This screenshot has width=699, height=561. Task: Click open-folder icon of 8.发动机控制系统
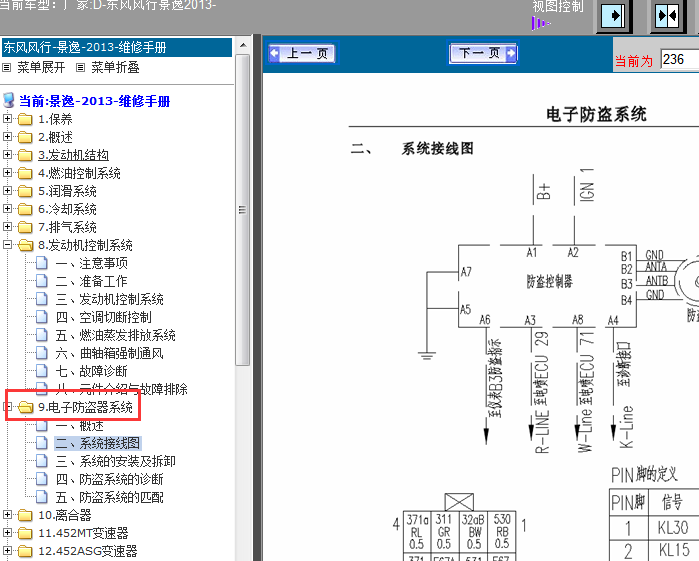(25, 245)
